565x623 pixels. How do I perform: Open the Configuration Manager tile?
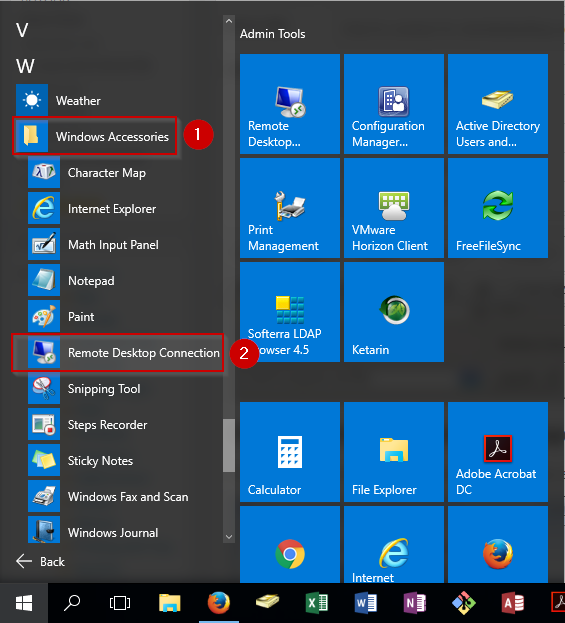coord(394,104)
